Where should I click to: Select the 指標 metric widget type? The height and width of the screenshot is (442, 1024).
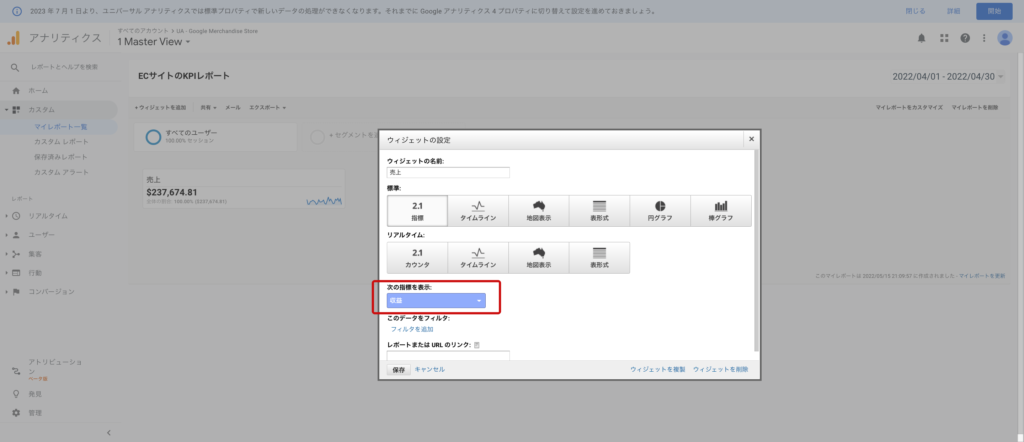tap(417, 211)
